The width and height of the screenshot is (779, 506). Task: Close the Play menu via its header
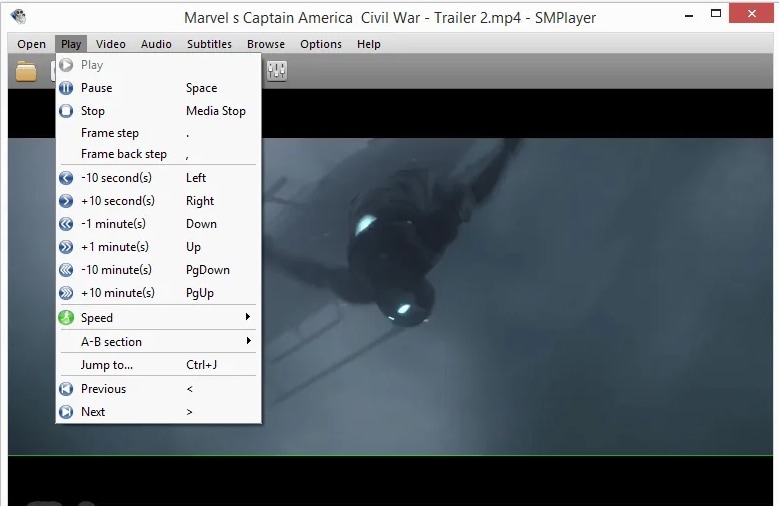71,44
